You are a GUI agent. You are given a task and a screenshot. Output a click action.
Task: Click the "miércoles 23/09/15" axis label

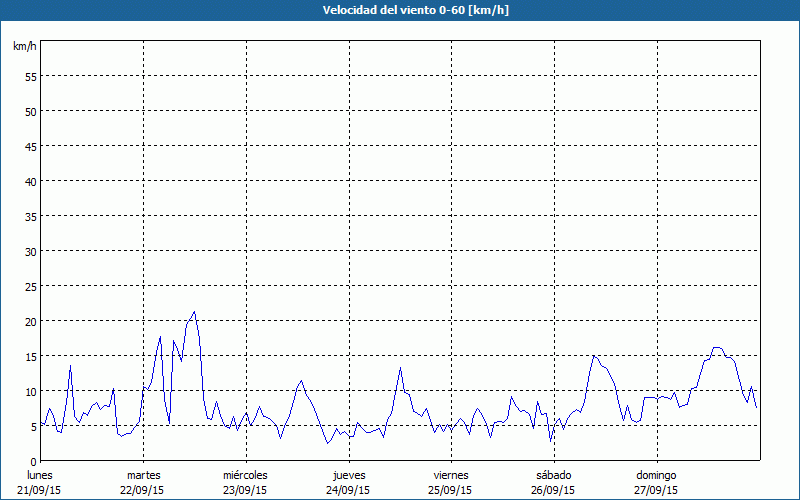(245, 482)
